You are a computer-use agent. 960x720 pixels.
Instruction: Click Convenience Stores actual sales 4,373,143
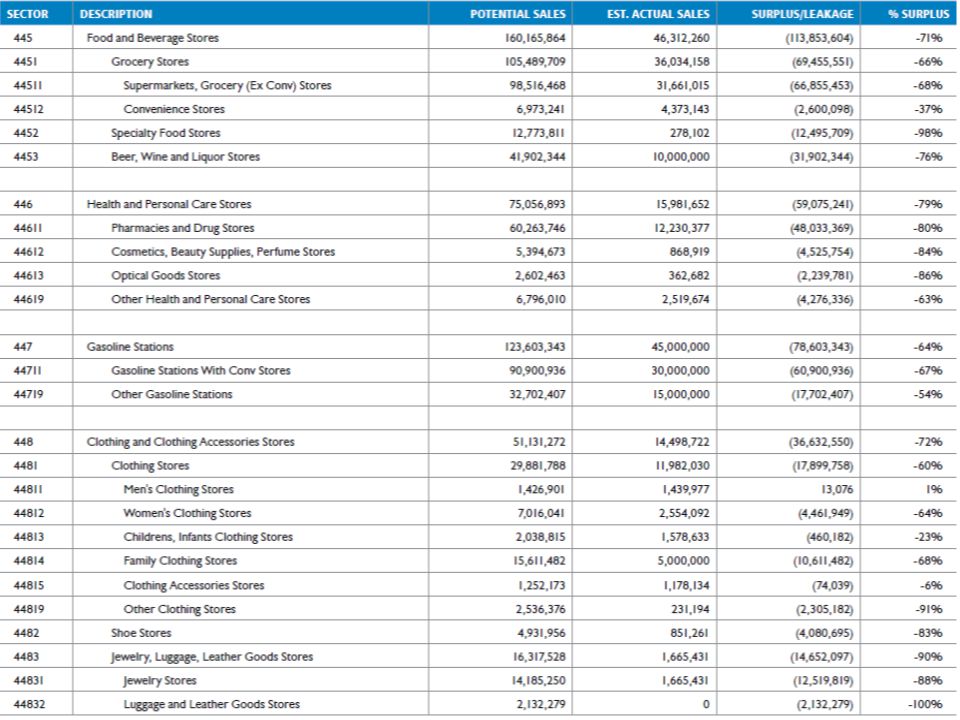[684, 110]
